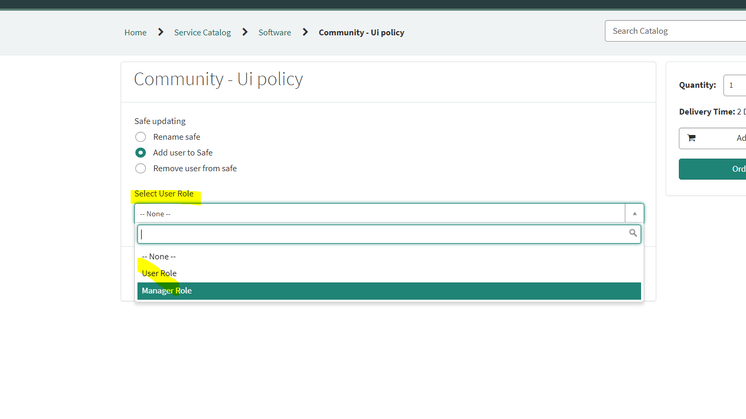The image size is (746, 419).
Task: Click the dropdown's search text field
Action: (x=380, y=234)
